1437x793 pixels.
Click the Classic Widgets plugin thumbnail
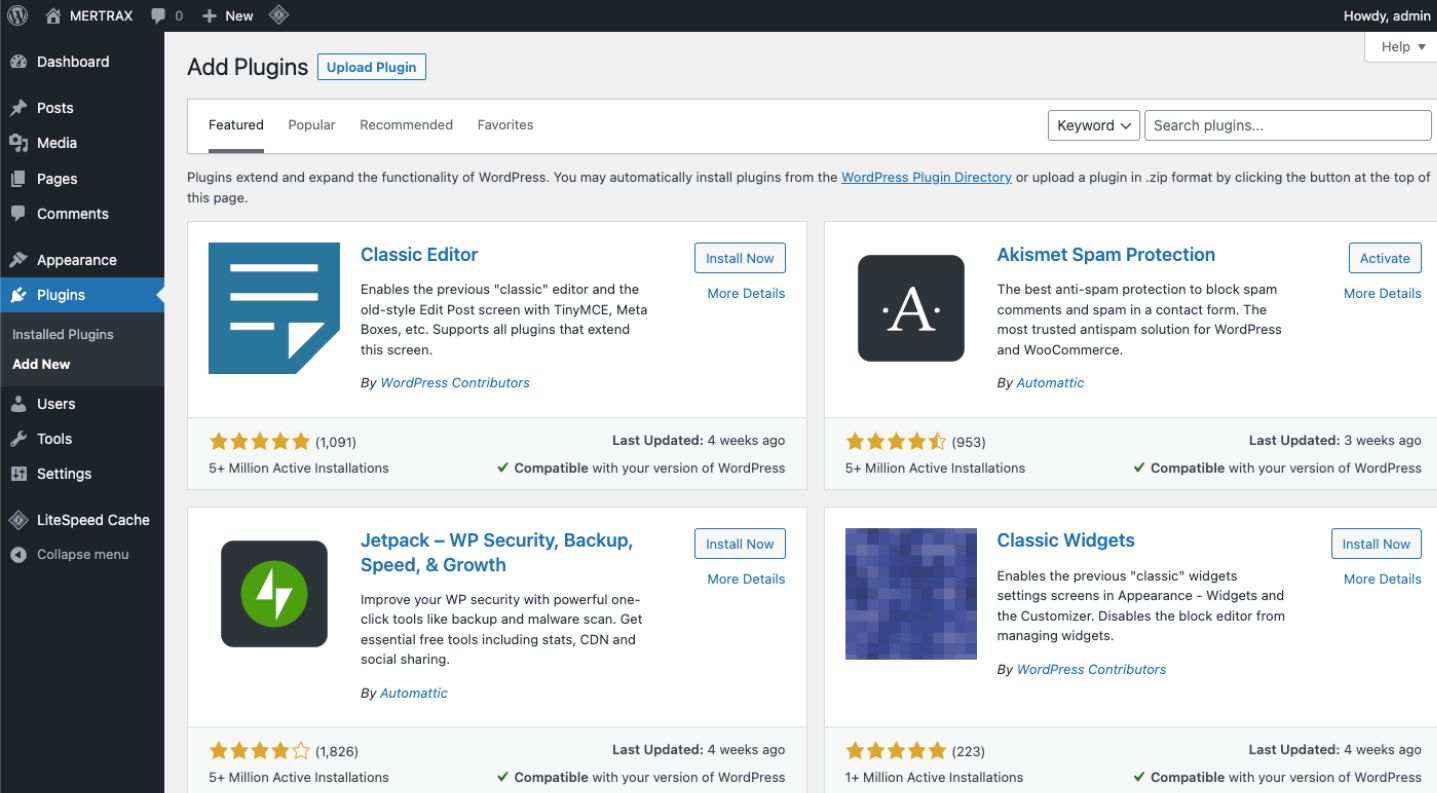tap(911, 594)
